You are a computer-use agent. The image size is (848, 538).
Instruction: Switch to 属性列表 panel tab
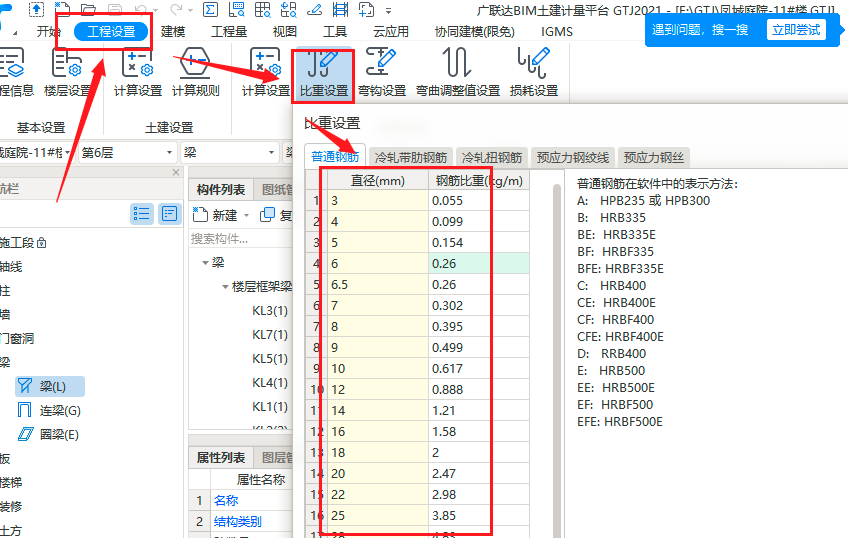point(221,457)
